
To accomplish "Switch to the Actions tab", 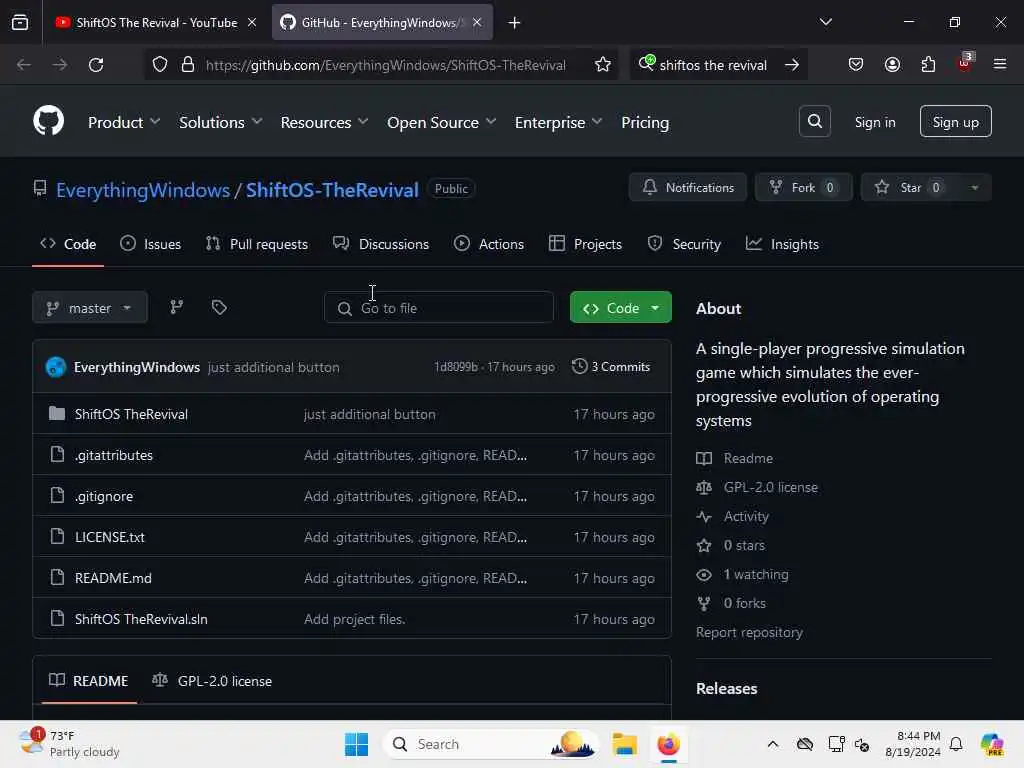I will pos(488,244).
